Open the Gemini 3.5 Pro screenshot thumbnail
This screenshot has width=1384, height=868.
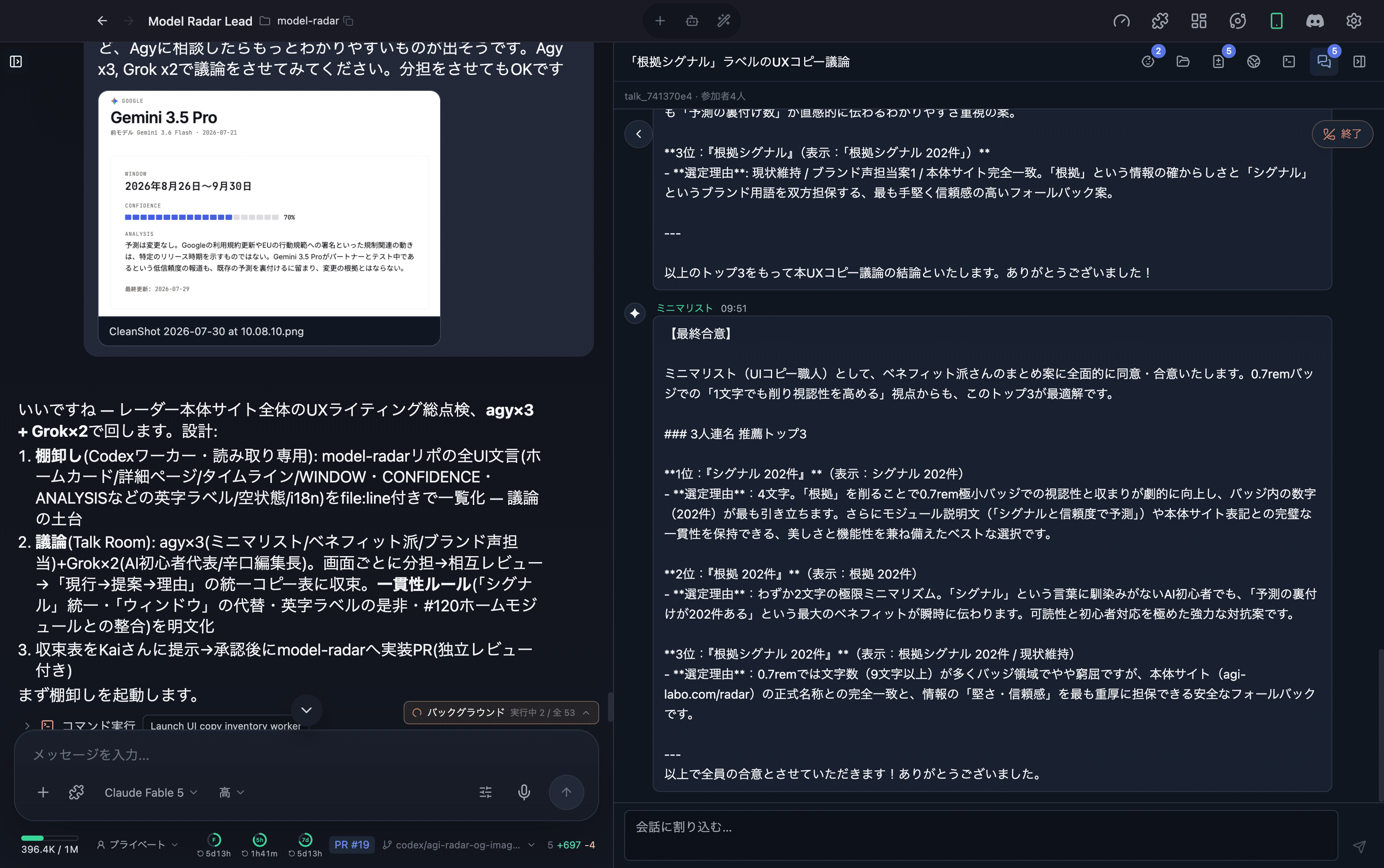click(x=269, y=204)
